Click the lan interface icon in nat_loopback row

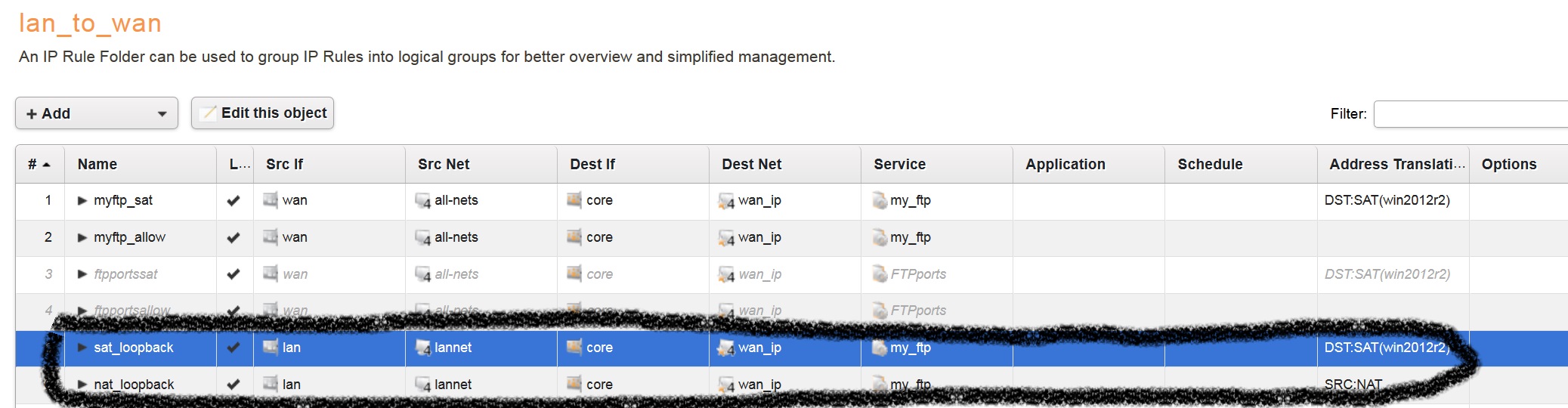[271, 385]
